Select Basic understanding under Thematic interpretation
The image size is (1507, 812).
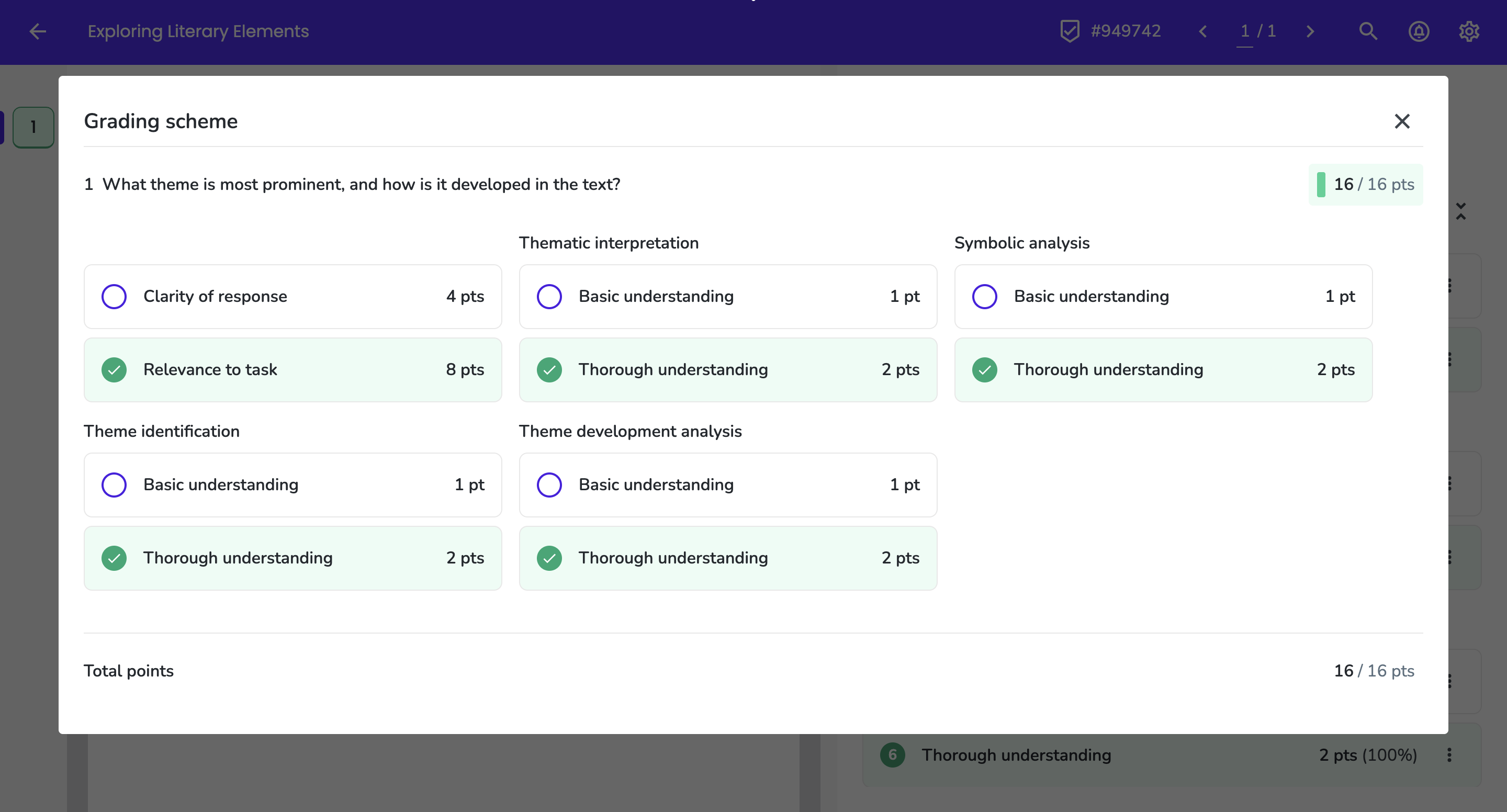pyautogui.click(x=728, y=297)
